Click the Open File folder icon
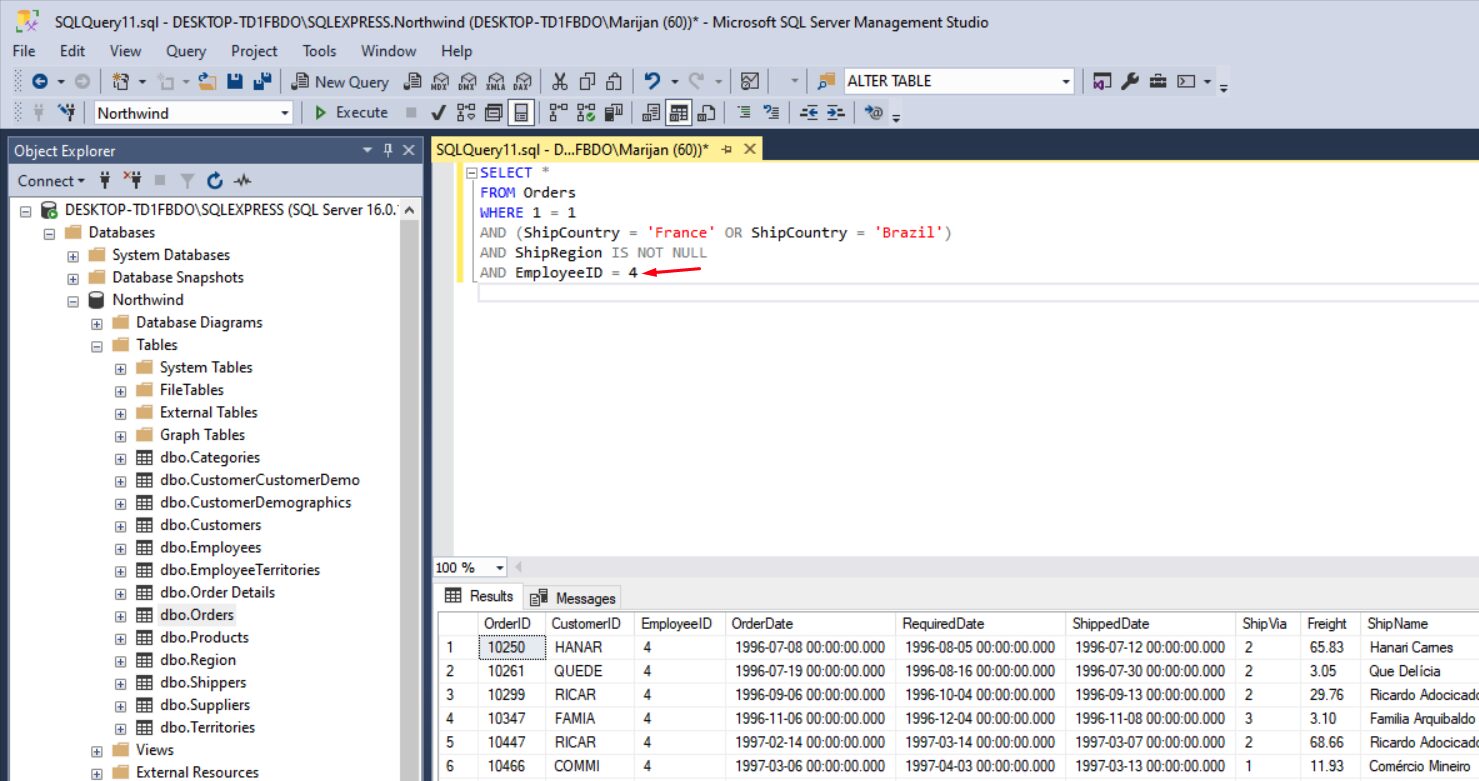This screenshot has width=1479, height=781. [x=208, y=82]
